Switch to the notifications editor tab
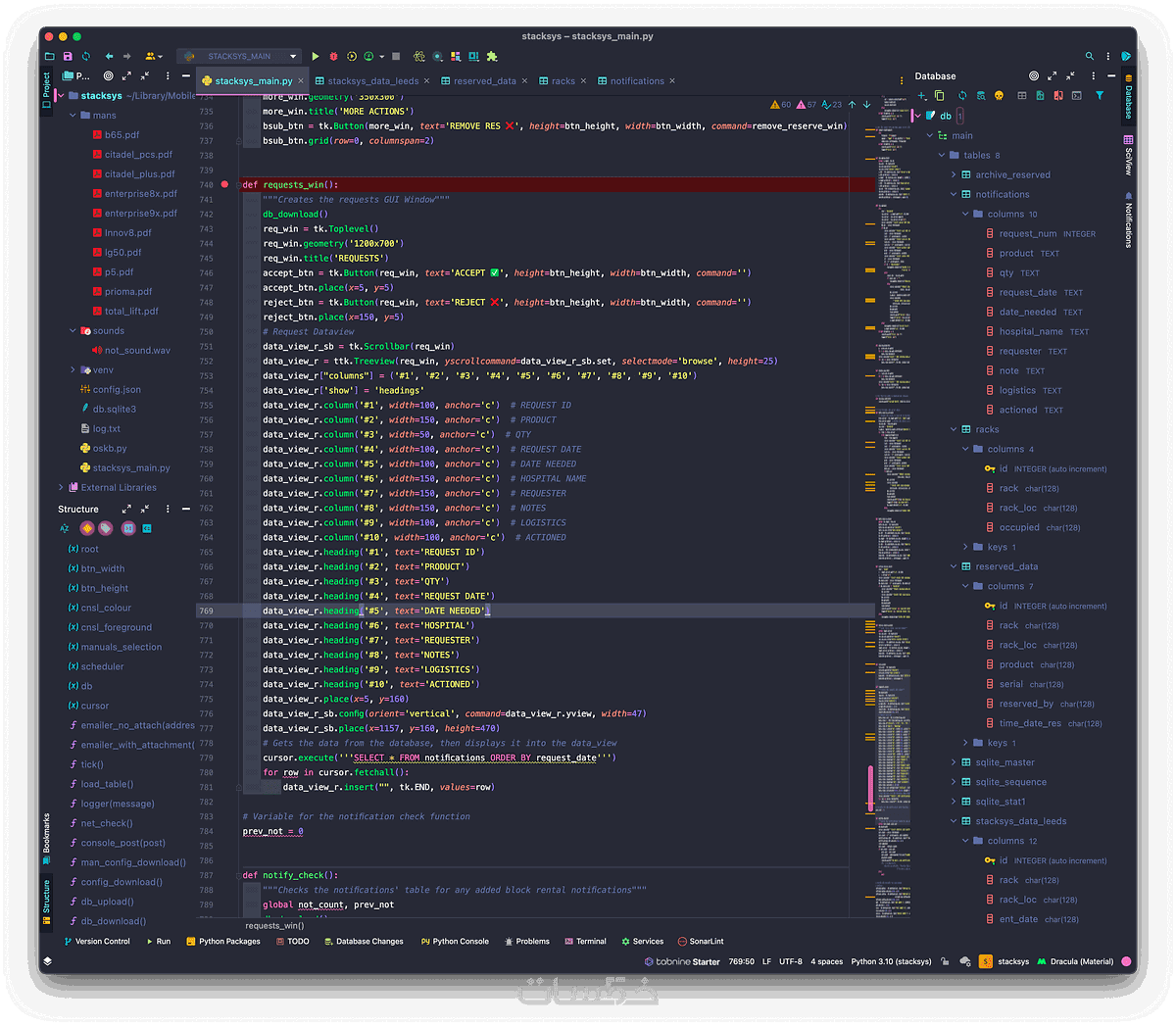This screenshot has height=1026, width=1176. pos(637,81)
